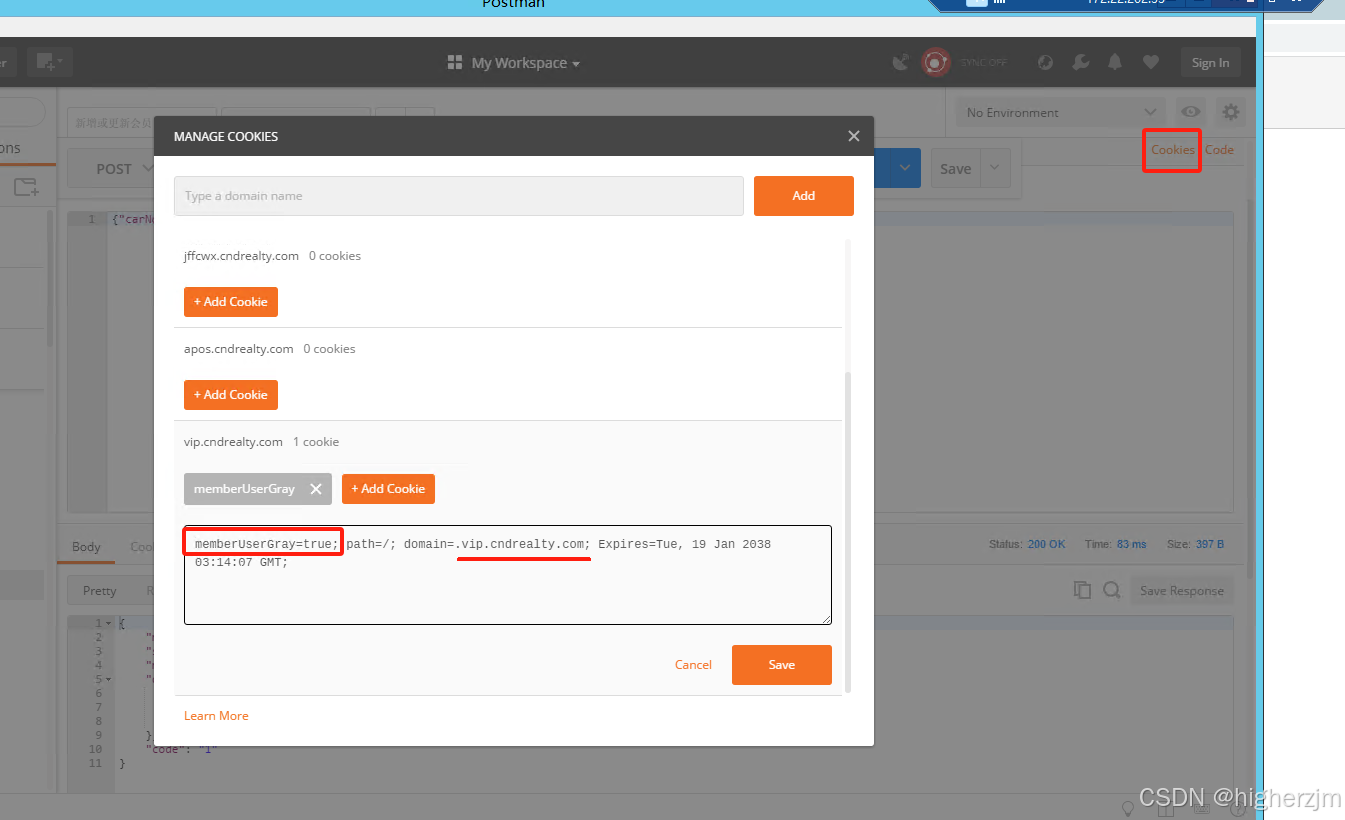The image size is (1345, 820).
Task: Click the new window icon in header
Action: coord(49,62)
